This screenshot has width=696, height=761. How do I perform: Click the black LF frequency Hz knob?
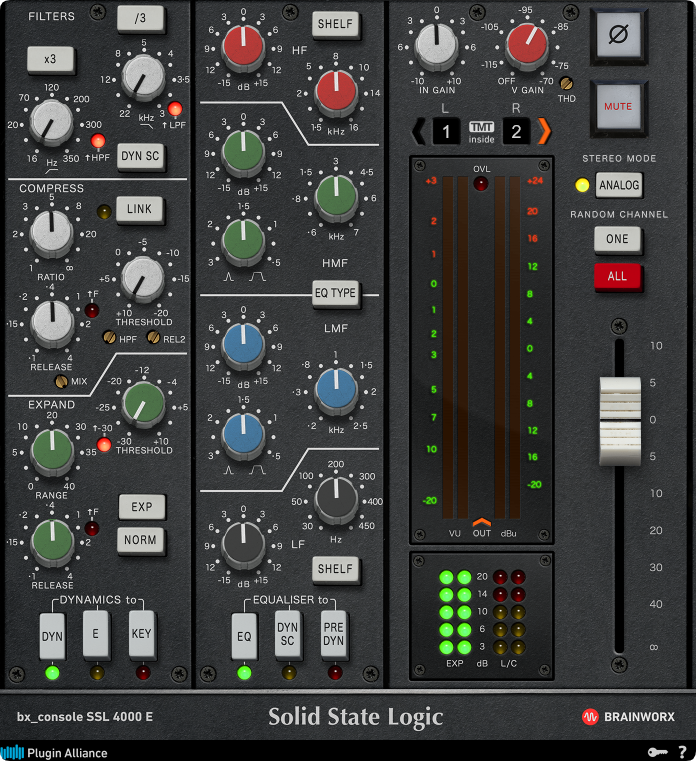pos(336,499)
